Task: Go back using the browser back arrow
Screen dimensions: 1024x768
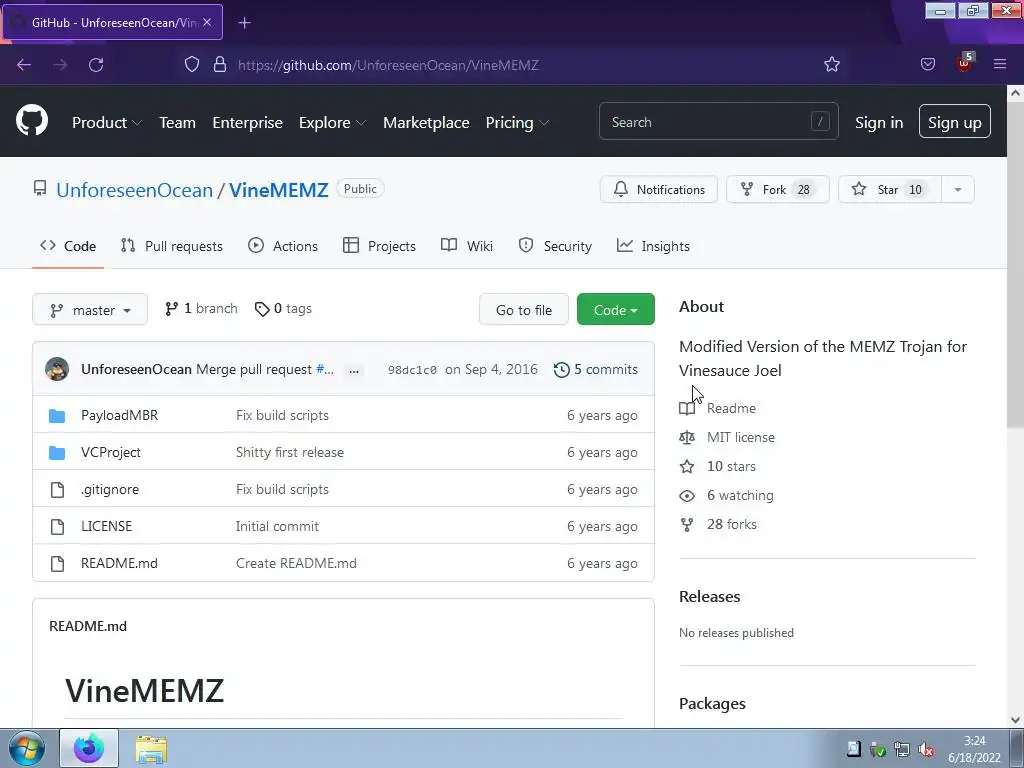Action: coord(24,65)
